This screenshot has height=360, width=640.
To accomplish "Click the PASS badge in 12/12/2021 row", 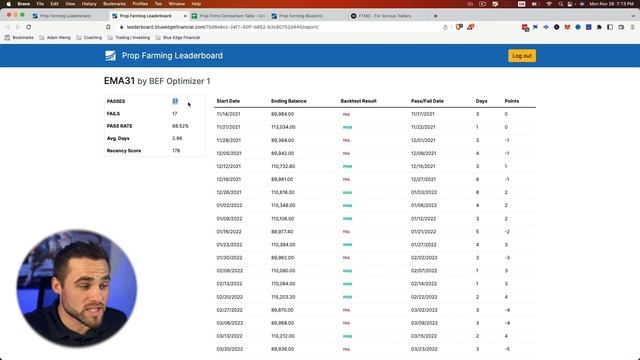I will (347, 167).
